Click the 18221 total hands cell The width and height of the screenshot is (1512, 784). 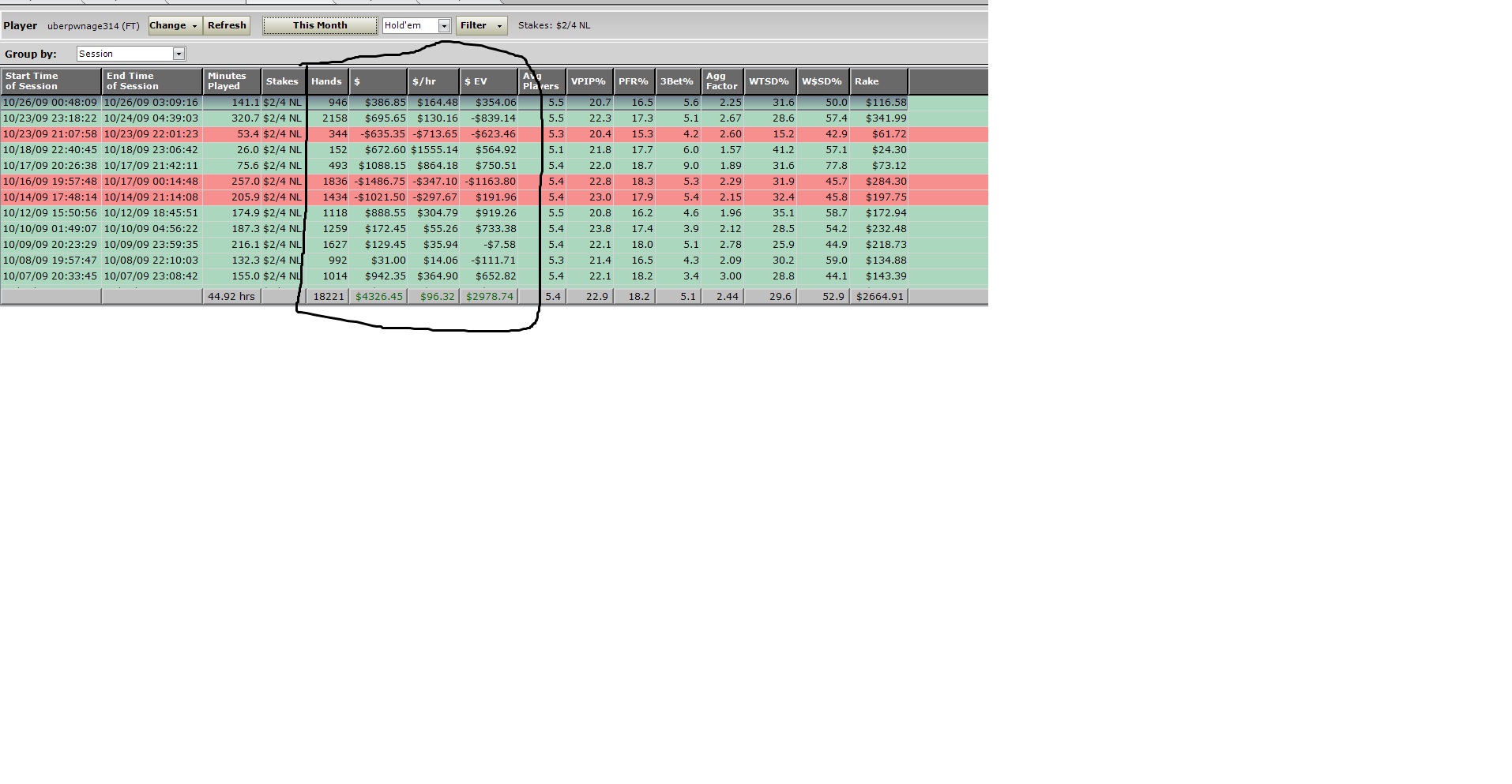coord(327,297)
